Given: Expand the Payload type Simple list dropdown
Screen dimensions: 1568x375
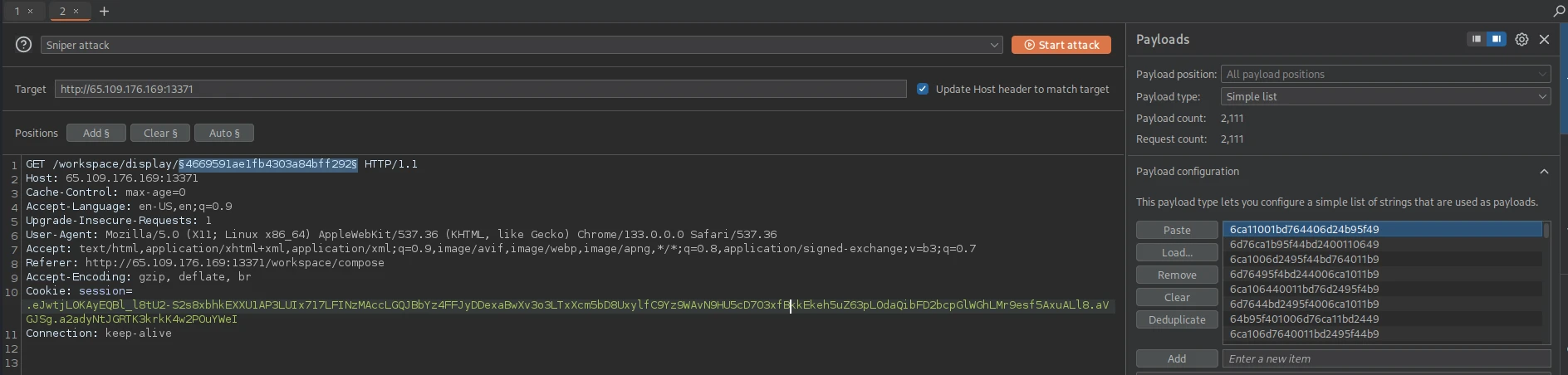Looking at the screenshot, I should 1385,96.
